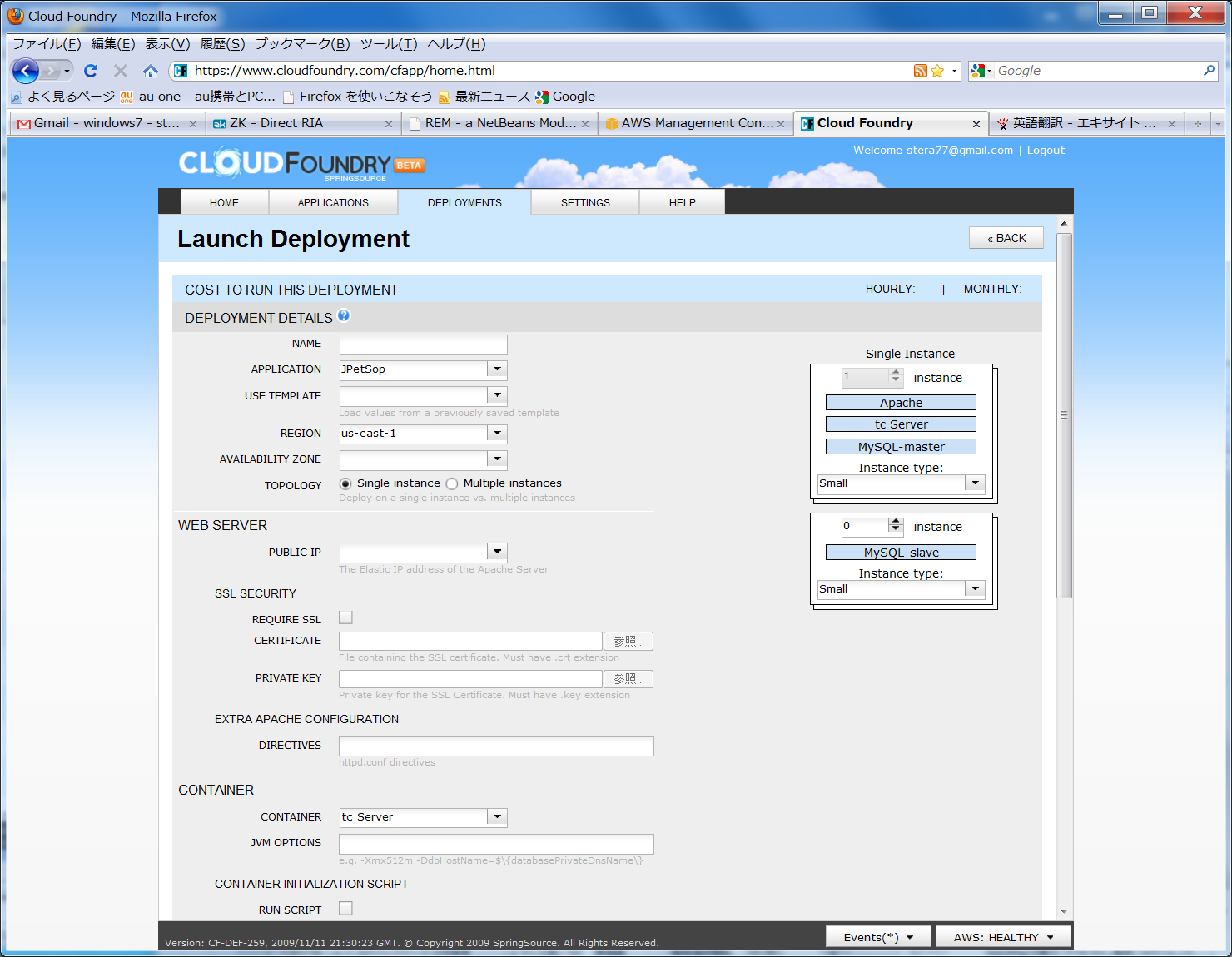Open the Container dropdown showing tc Server
The height and width of the screenshot is (957, 1232).
point(423,817)
